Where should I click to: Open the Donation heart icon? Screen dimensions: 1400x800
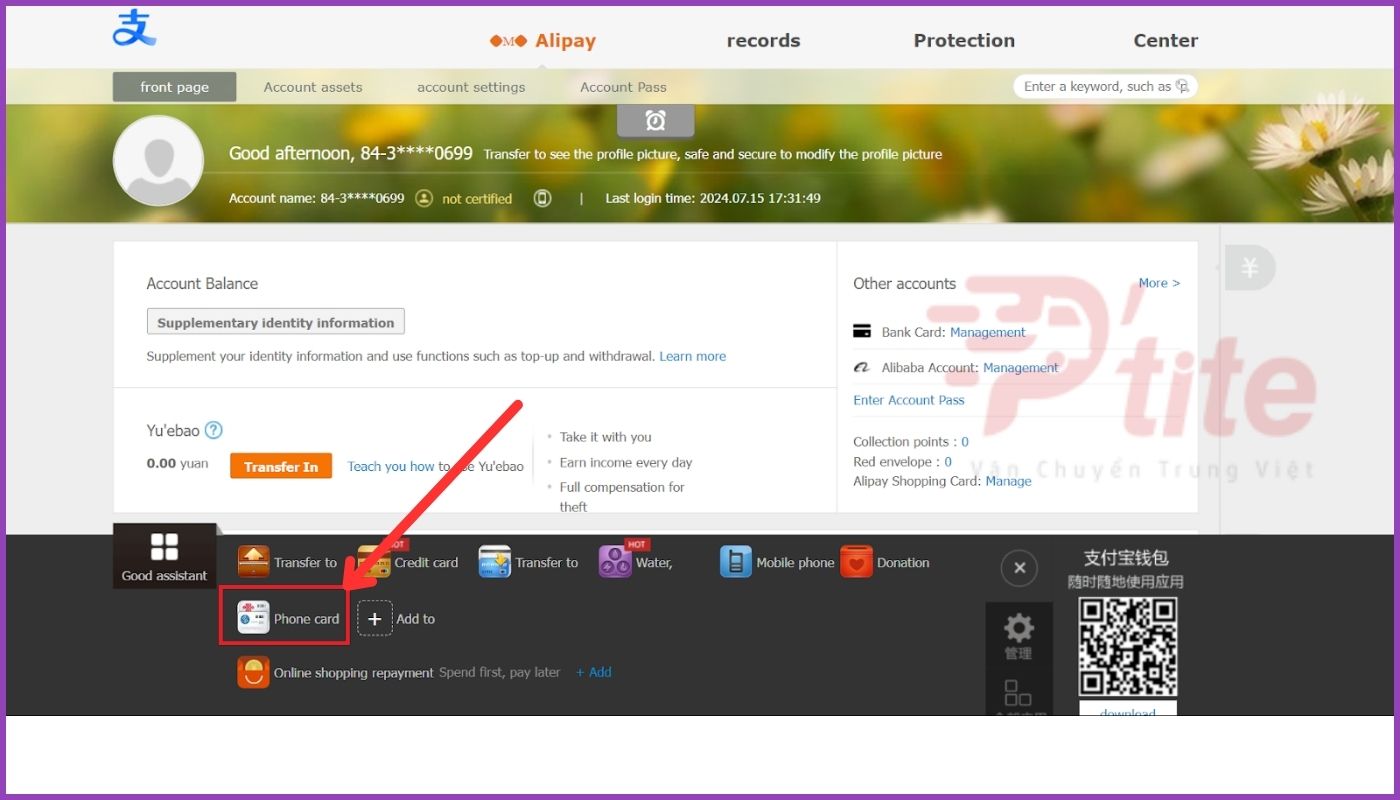[856, 562]
